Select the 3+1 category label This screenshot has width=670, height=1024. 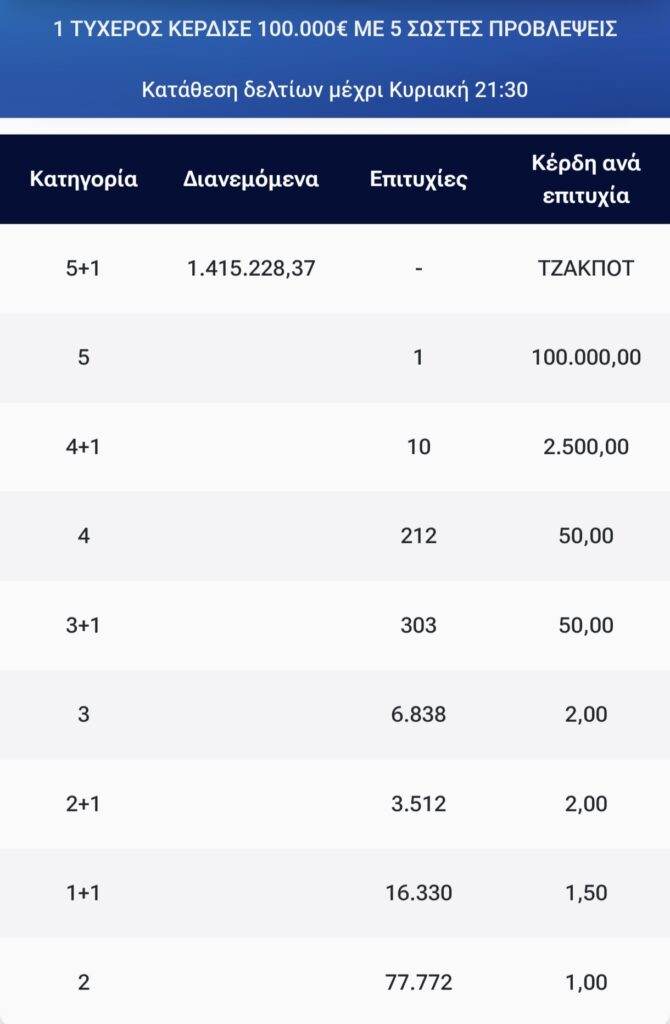(83, 626)
